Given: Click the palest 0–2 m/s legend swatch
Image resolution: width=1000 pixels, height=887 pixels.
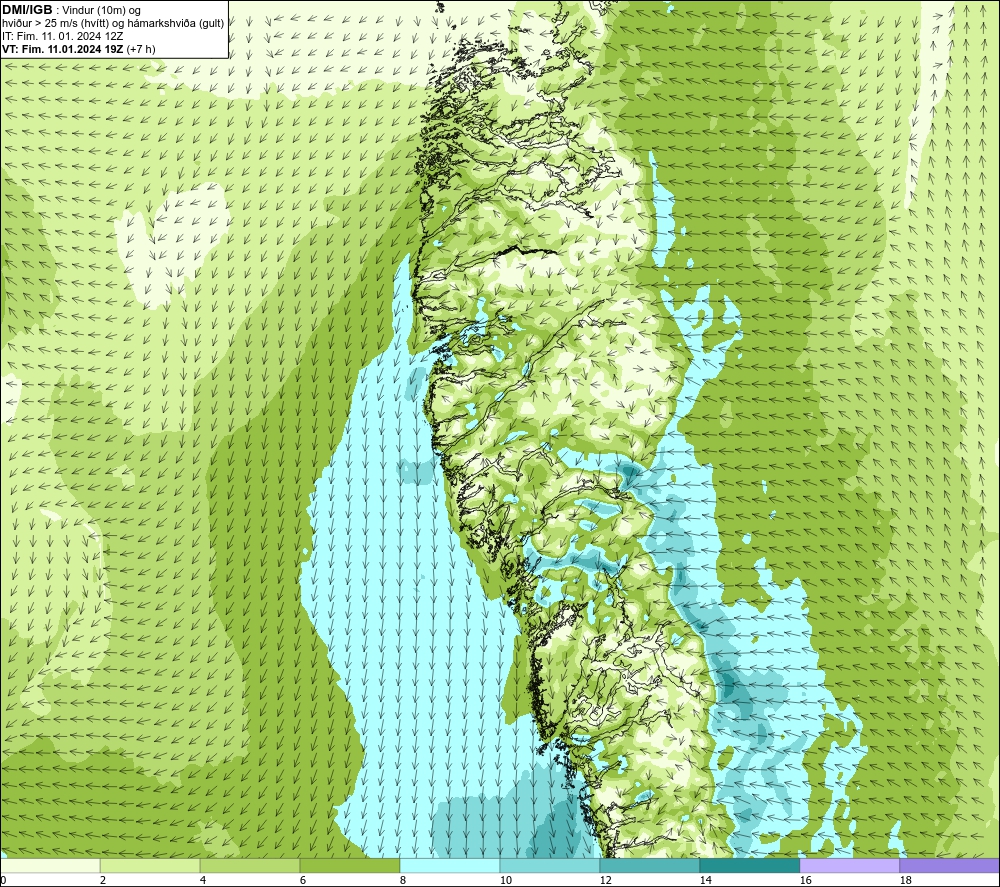Looking at the screenshot, I should pyautogui.click(x=50, y=865).
